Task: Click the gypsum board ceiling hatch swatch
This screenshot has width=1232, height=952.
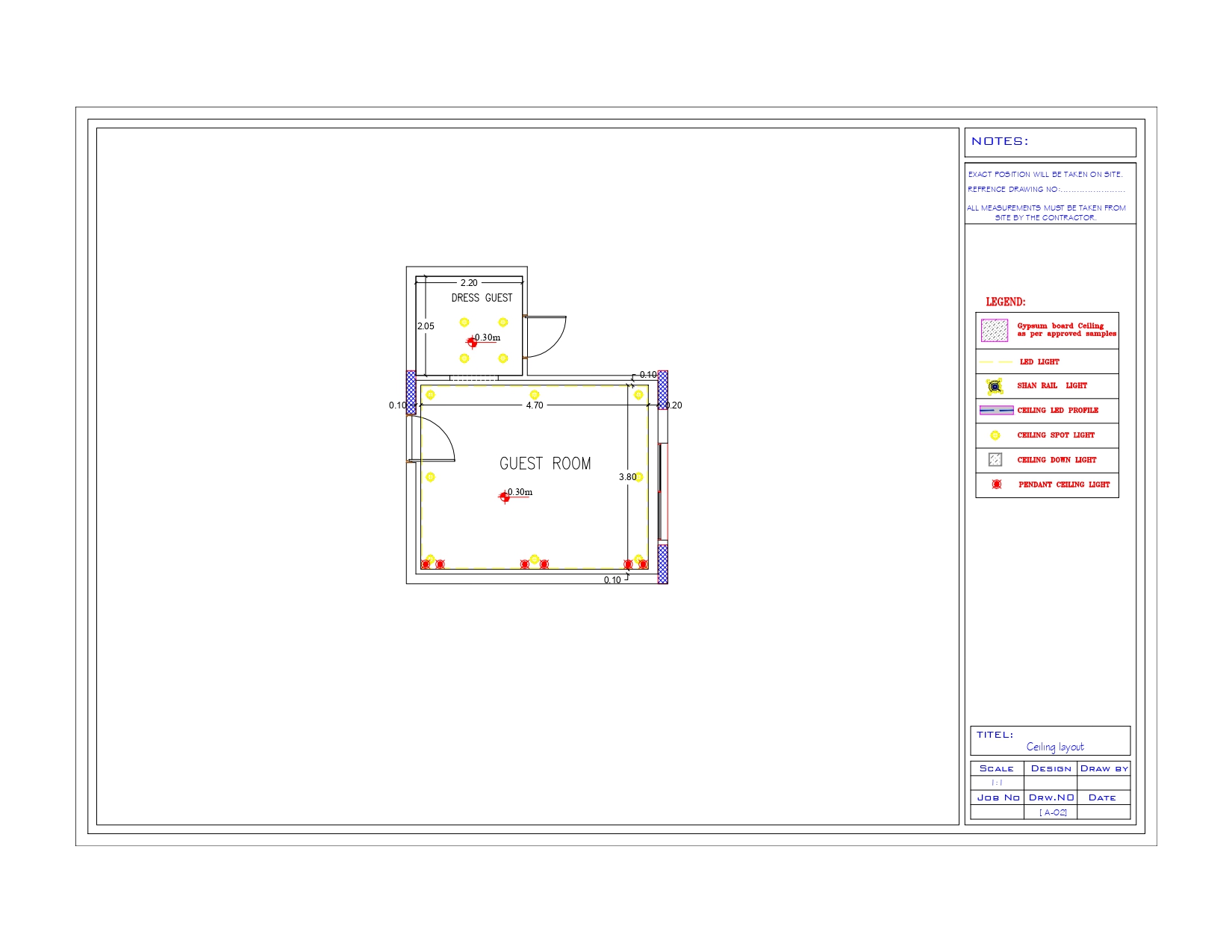Action: point(995,330)
